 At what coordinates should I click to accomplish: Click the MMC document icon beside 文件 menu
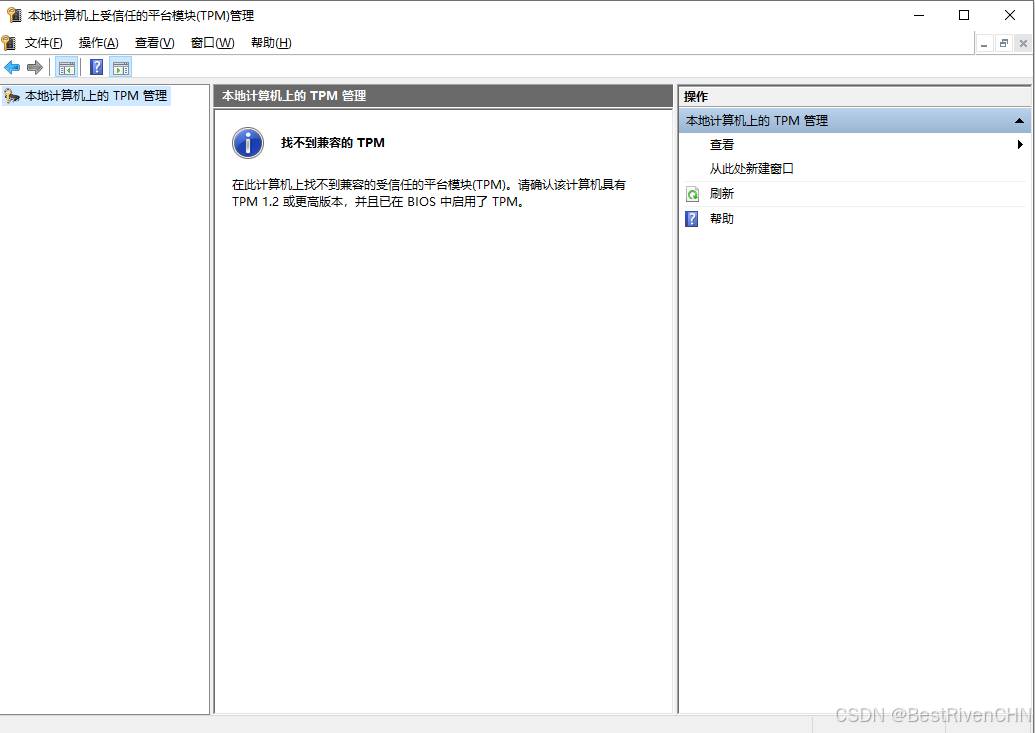click(x=9, y=43)
